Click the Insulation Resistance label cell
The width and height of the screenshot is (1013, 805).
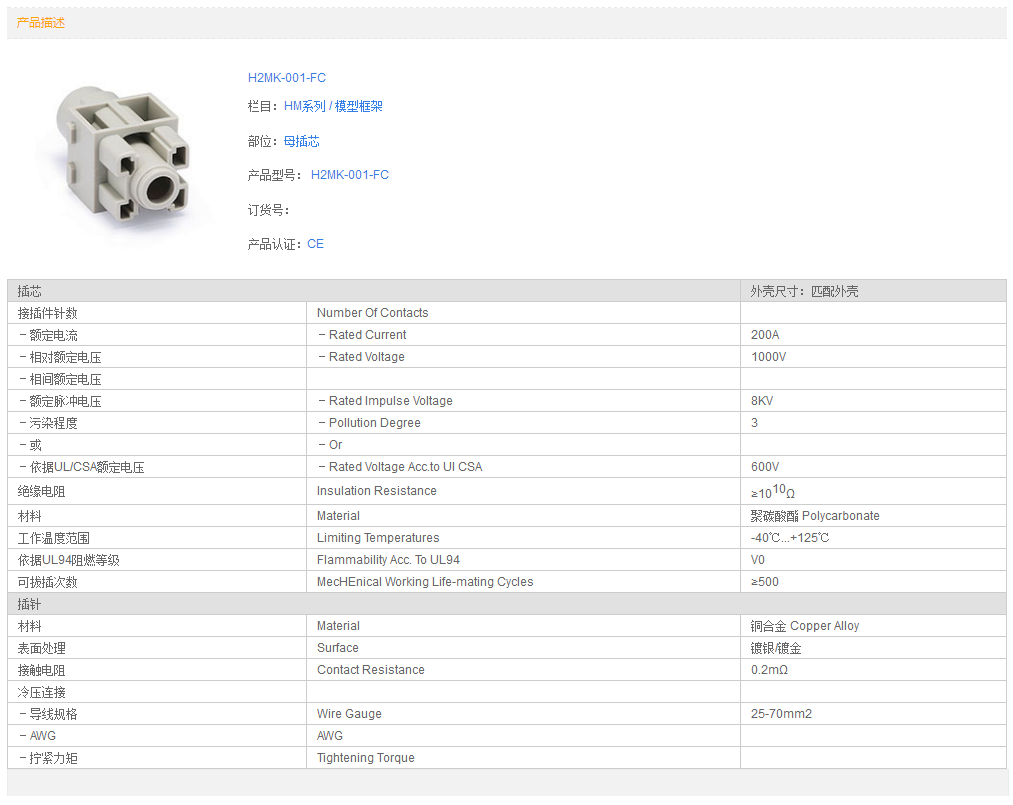377,491
